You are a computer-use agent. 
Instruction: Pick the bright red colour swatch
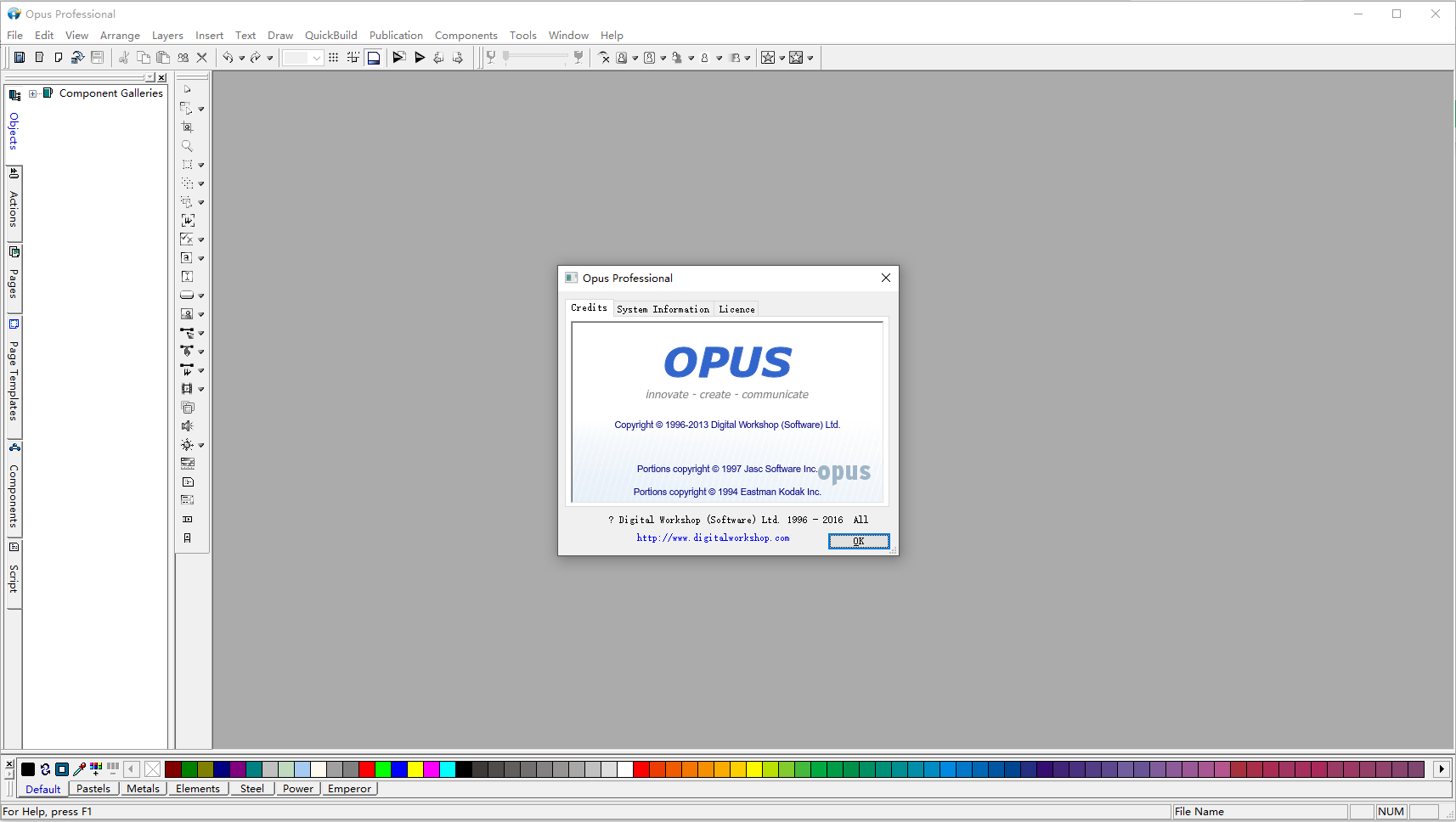pos(367,769)
